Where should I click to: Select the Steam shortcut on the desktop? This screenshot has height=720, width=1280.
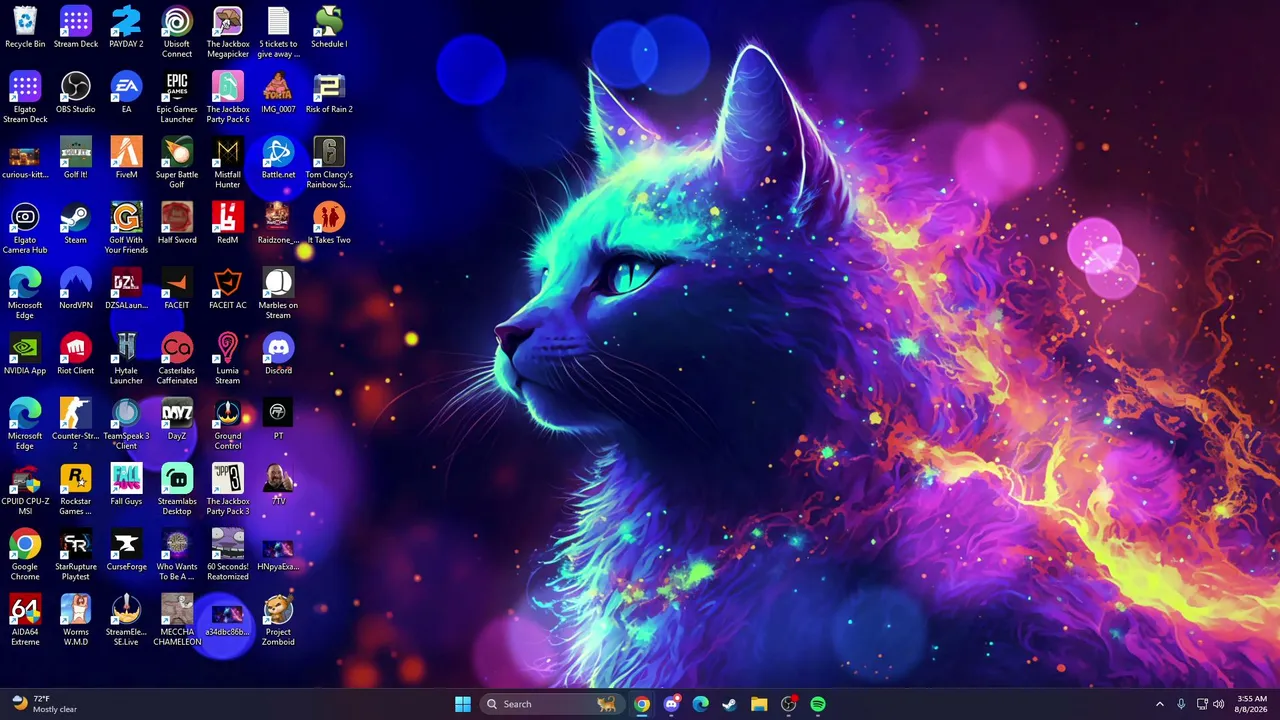(76, 223)
